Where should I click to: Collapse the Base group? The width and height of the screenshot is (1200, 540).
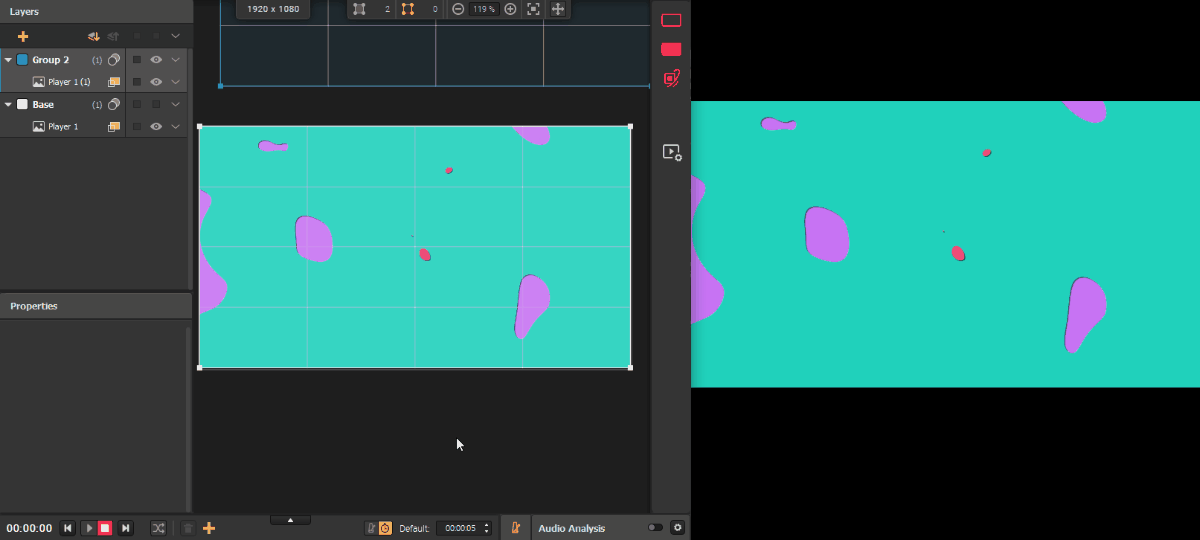(x=8, y=105)
